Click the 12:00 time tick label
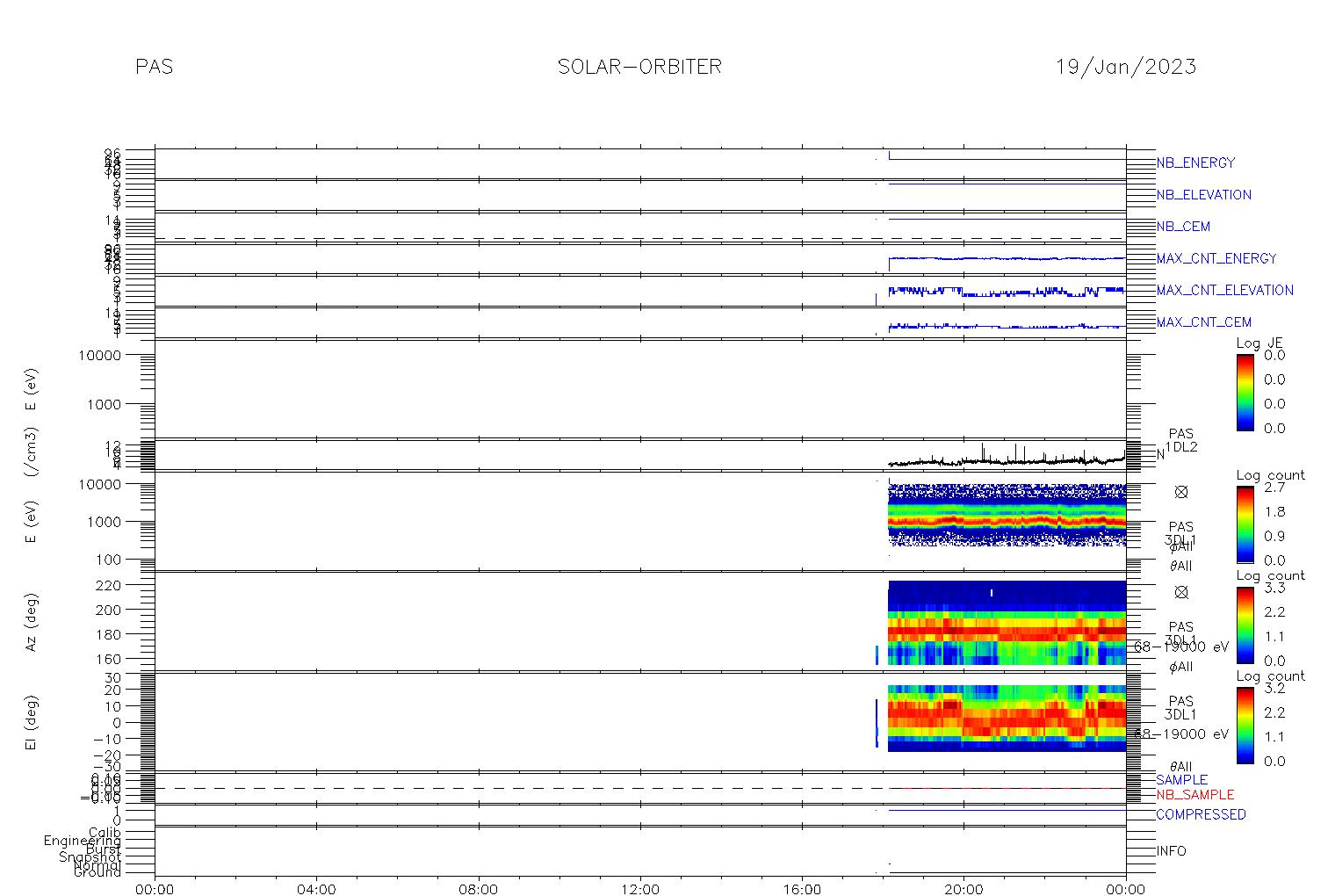1328x896 pixels. pos(639,889)
